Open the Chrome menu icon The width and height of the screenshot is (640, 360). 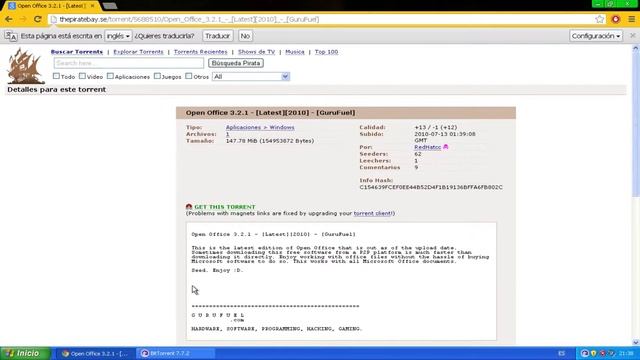tap(631, 19)
